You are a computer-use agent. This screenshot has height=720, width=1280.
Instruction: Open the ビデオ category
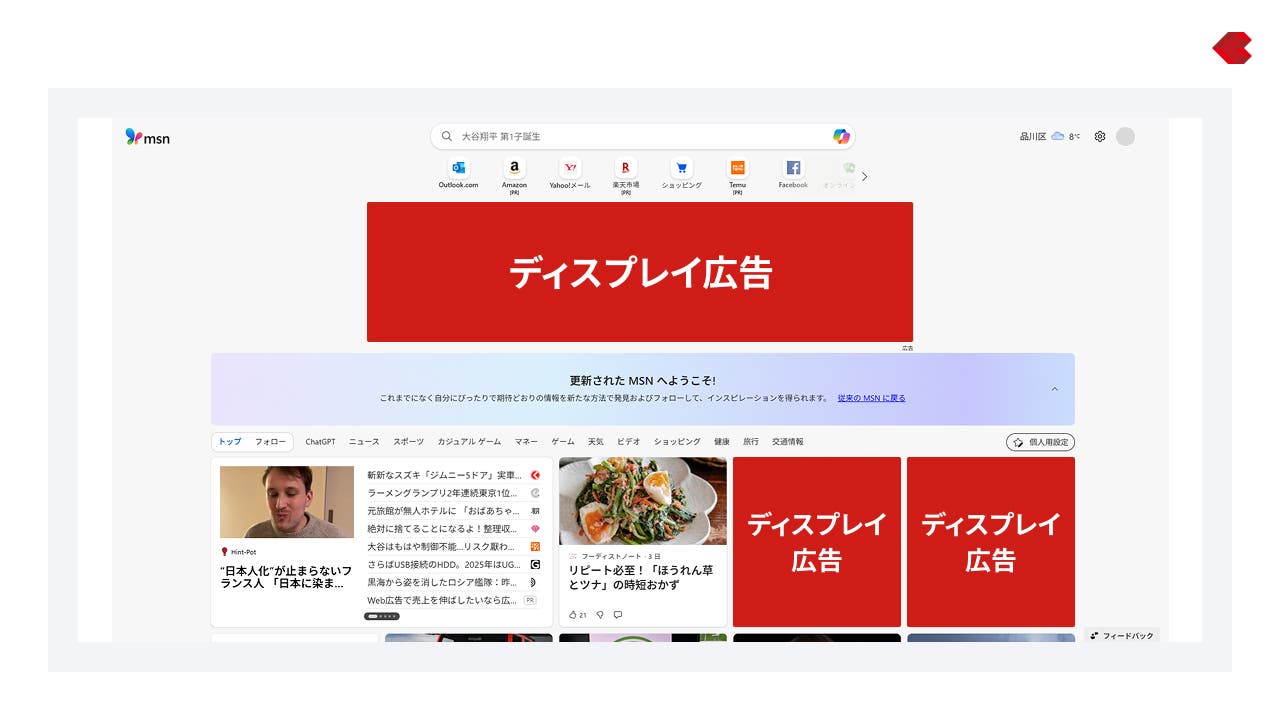pos(628,442)
